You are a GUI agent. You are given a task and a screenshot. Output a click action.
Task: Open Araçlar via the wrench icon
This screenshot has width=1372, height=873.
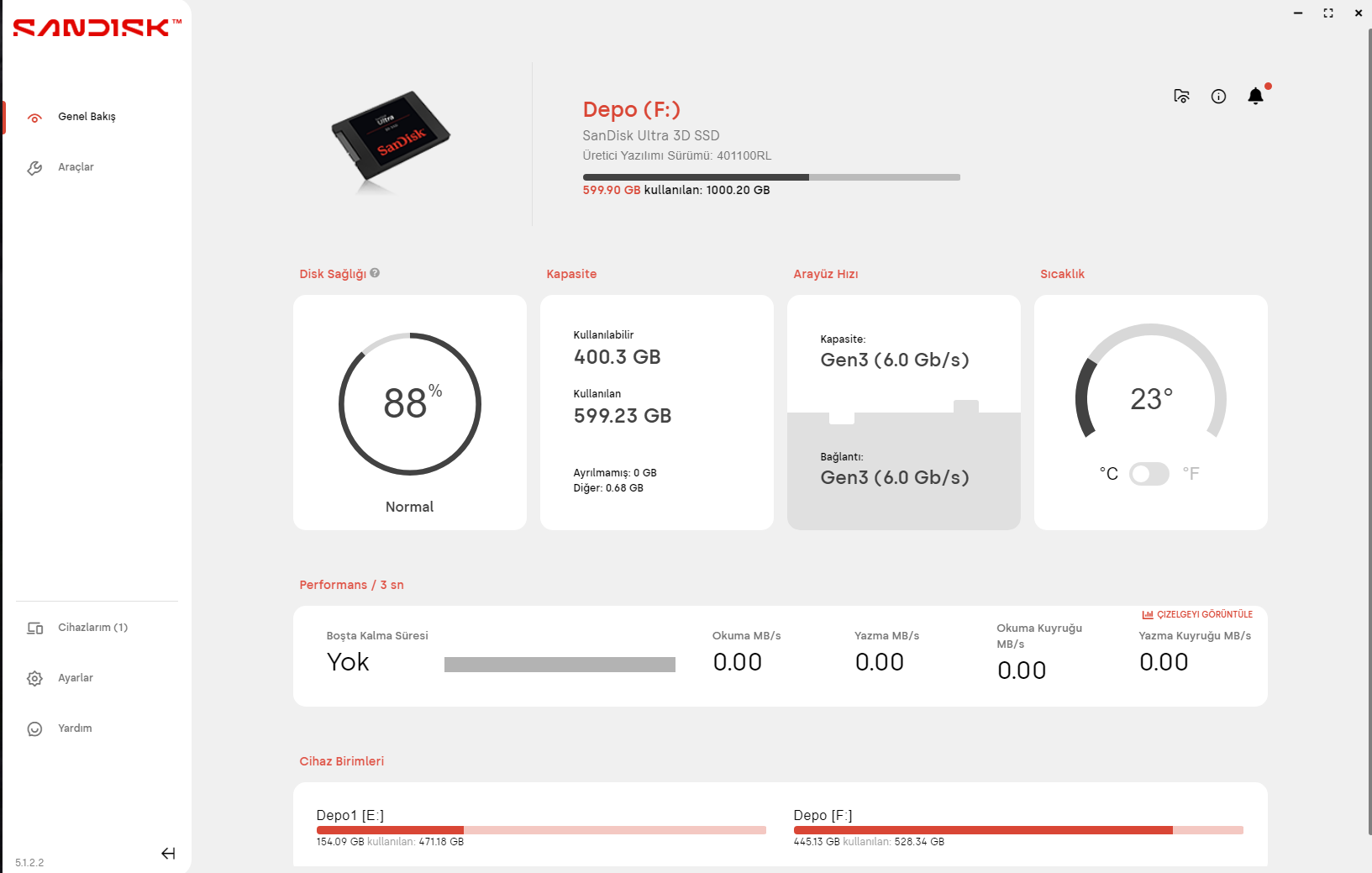click(x=34, y=168)
